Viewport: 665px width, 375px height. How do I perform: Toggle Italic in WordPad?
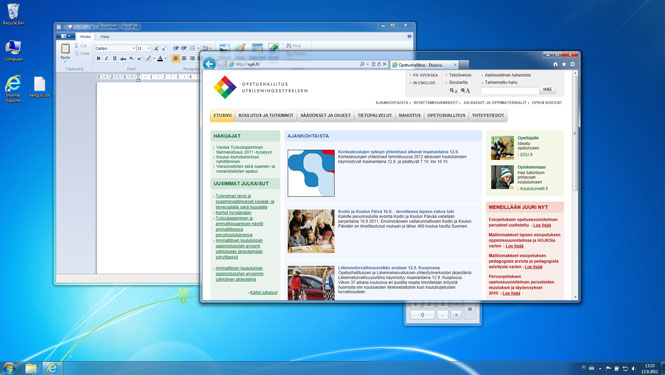tap(106, 59)
